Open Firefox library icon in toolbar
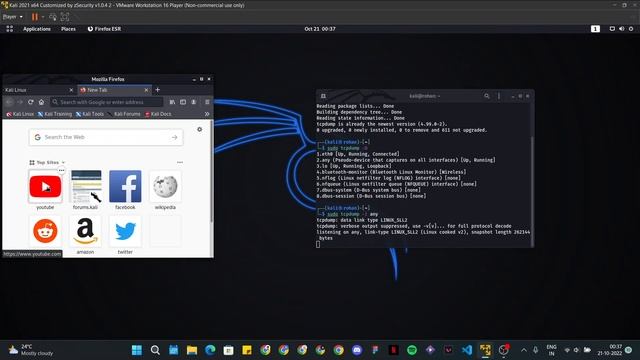640x360 pixels. click(172, 102)
